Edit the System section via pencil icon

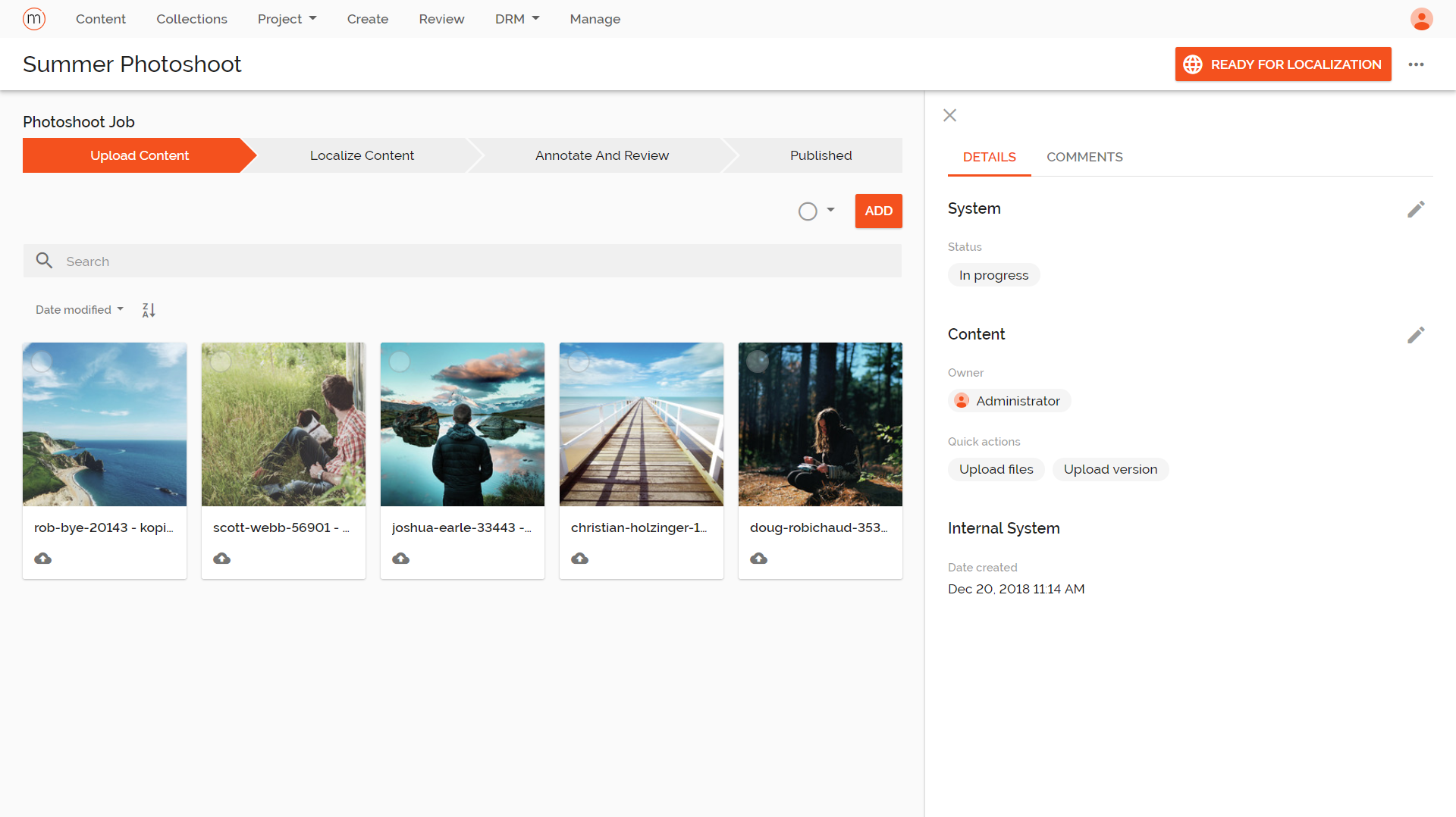pos(1417,209)
